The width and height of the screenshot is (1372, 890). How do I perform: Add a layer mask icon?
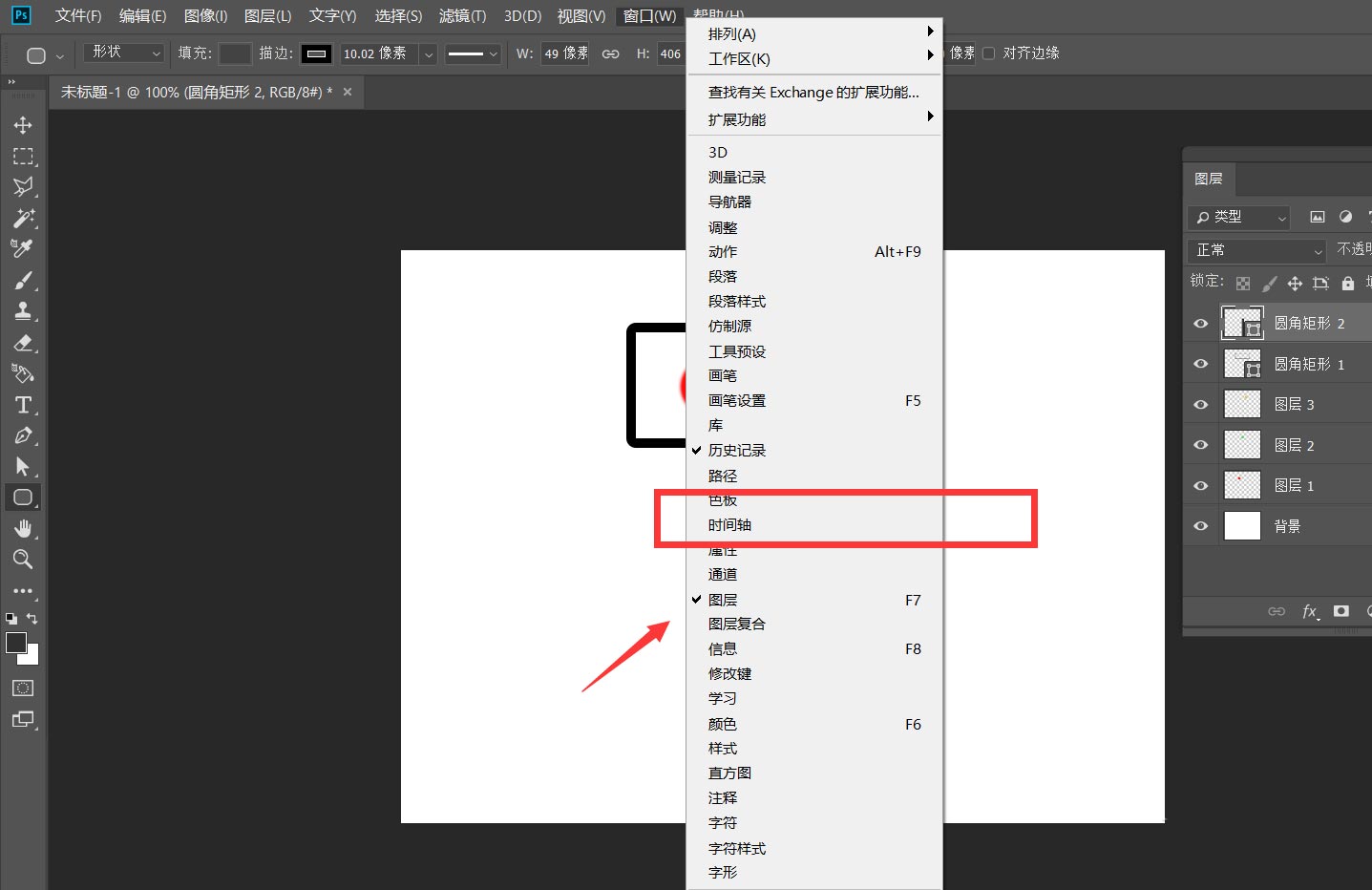pos(1341,611)
